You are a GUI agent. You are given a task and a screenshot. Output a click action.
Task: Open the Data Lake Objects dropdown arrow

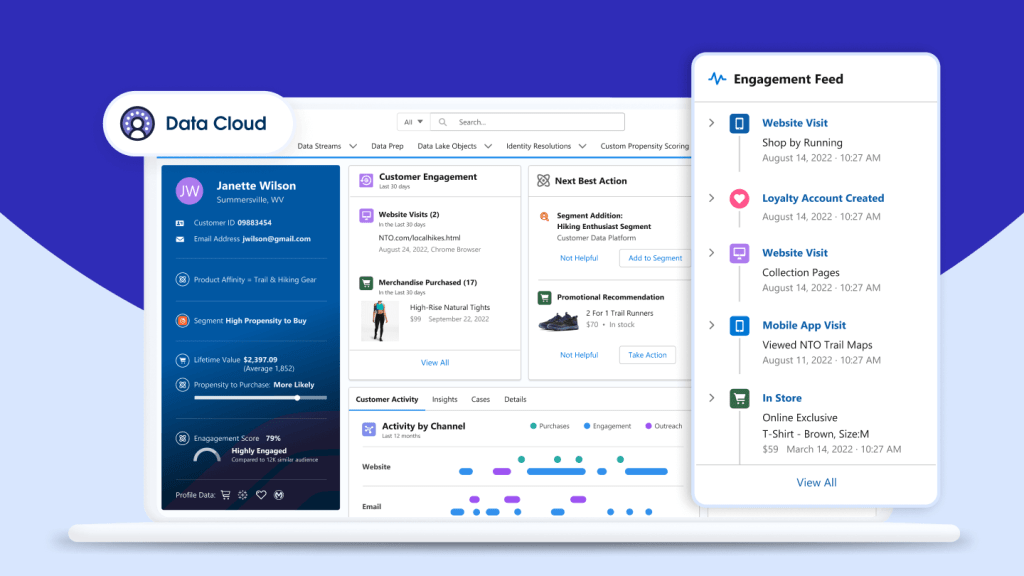[488, 146]
